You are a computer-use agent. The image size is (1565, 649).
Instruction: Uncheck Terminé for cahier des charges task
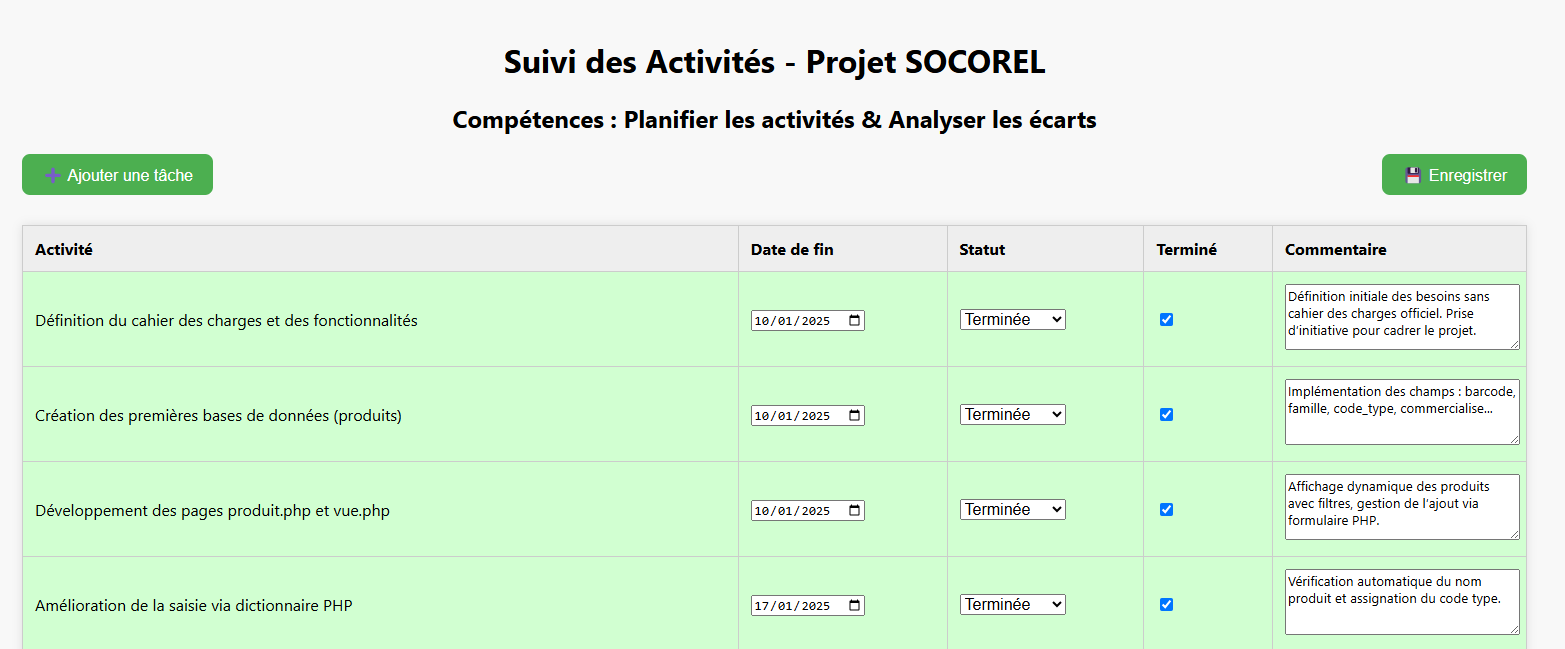[x=1166, y=320]
